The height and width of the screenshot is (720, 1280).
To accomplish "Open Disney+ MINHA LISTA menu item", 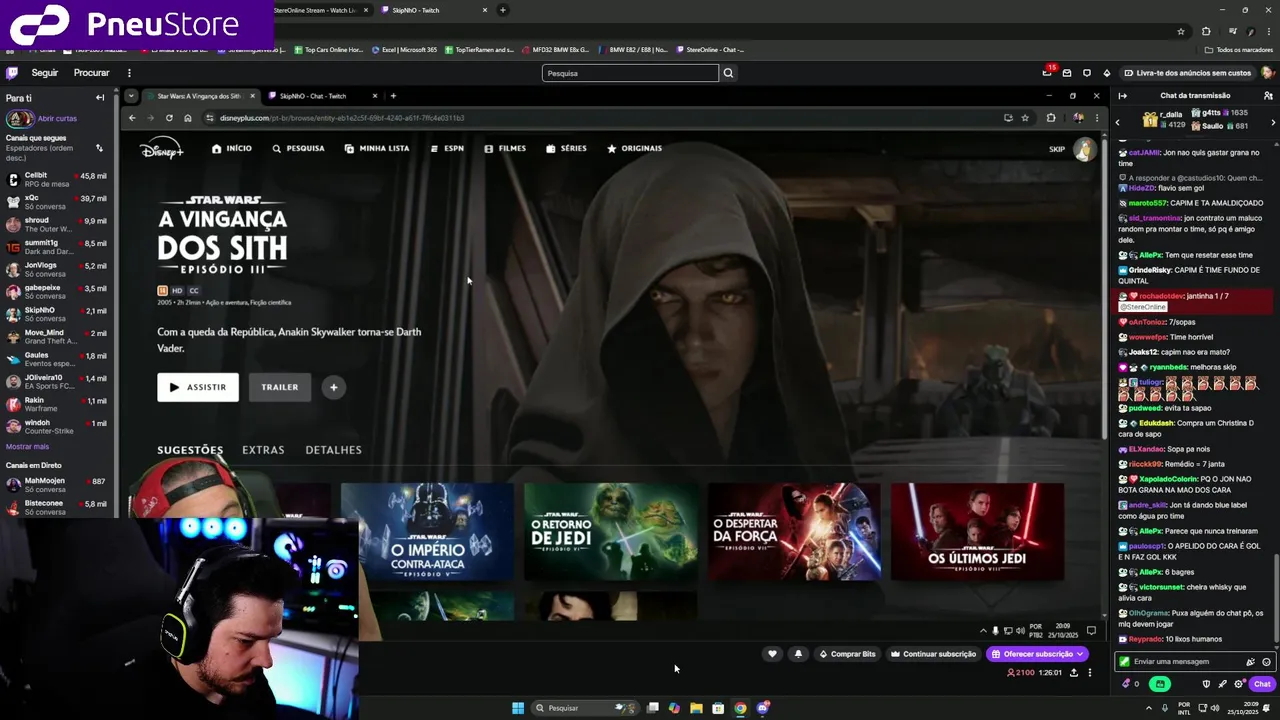I will pyautogui.click(x=377, y=148).
